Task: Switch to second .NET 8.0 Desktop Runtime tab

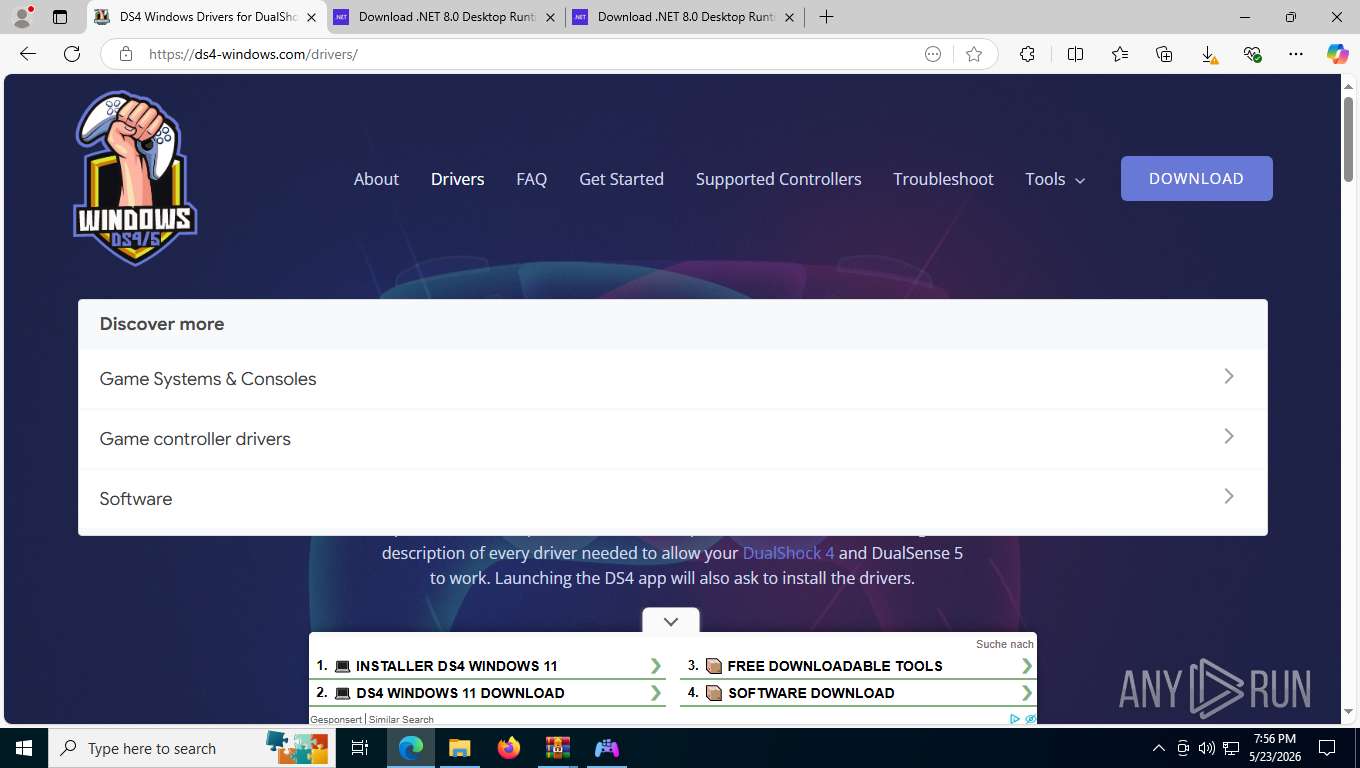Action: point(446,17)
